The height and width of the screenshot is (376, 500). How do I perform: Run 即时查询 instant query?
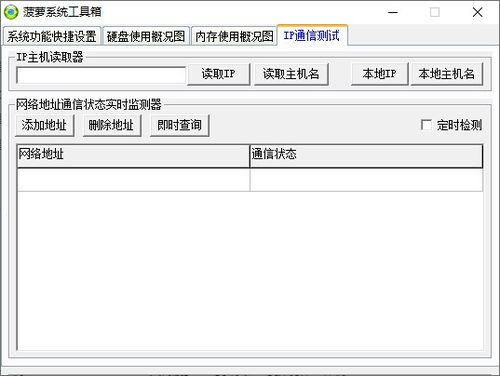tap(179, 125)
